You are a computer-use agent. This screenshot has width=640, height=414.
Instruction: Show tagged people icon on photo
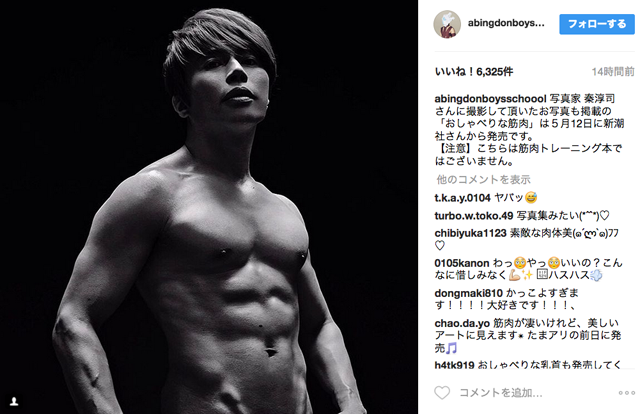tap(14, 401)
